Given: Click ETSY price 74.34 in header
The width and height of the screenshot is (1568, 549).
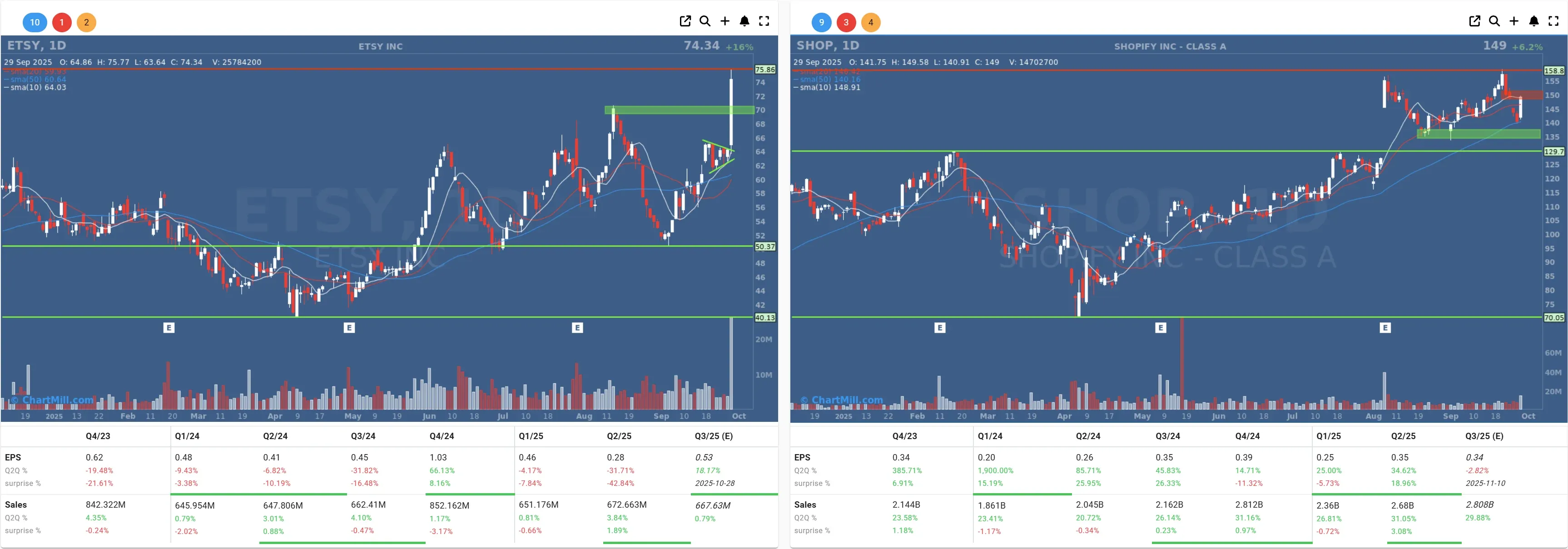Looking at the screenshot, I should tap(701, 46).
